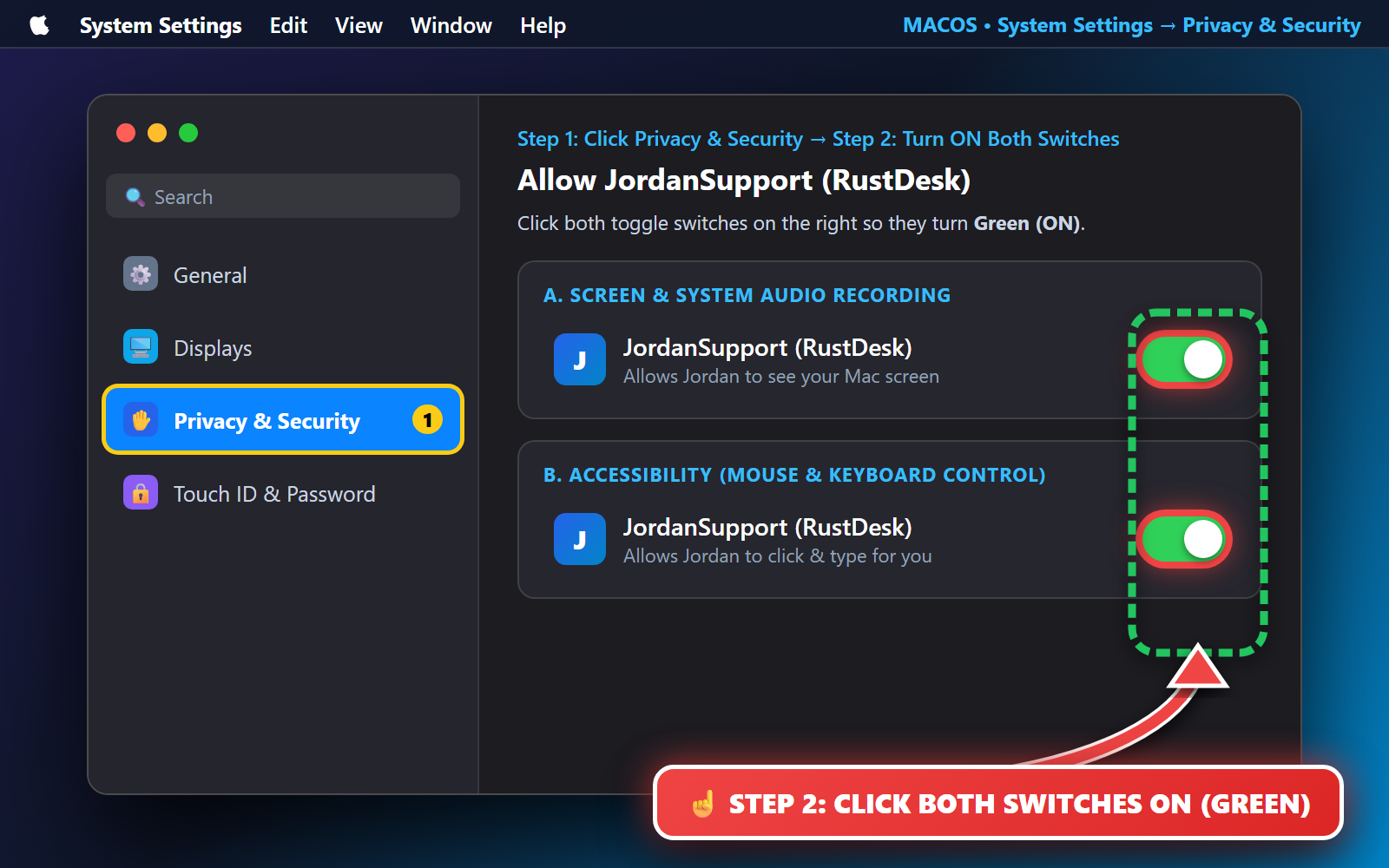
Task: Toggle Accessibility mouse & keyboard control switch
Action: point(1184,539)
